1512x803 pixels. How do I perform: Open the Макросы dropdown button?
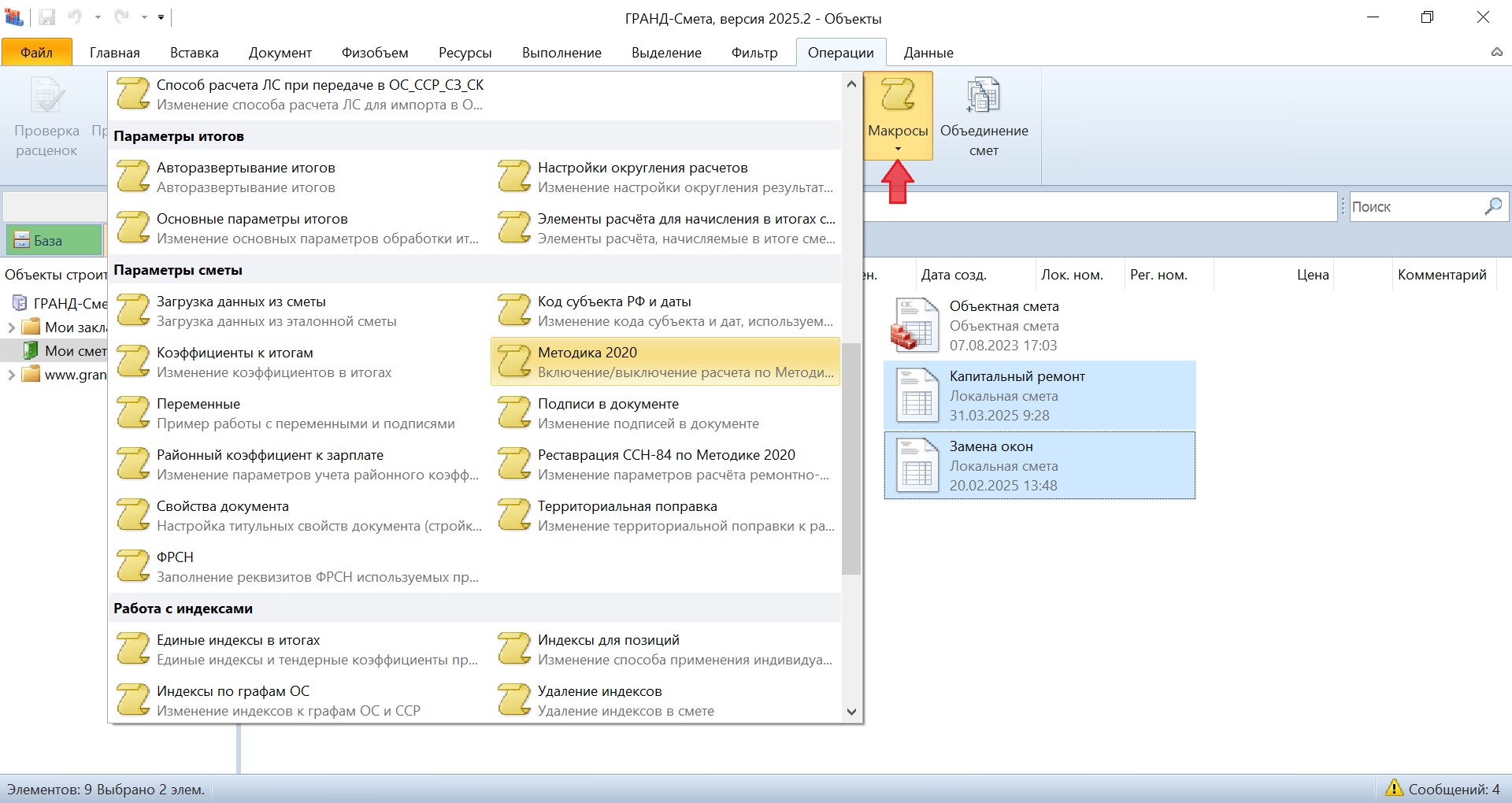[x=898, y=115]
